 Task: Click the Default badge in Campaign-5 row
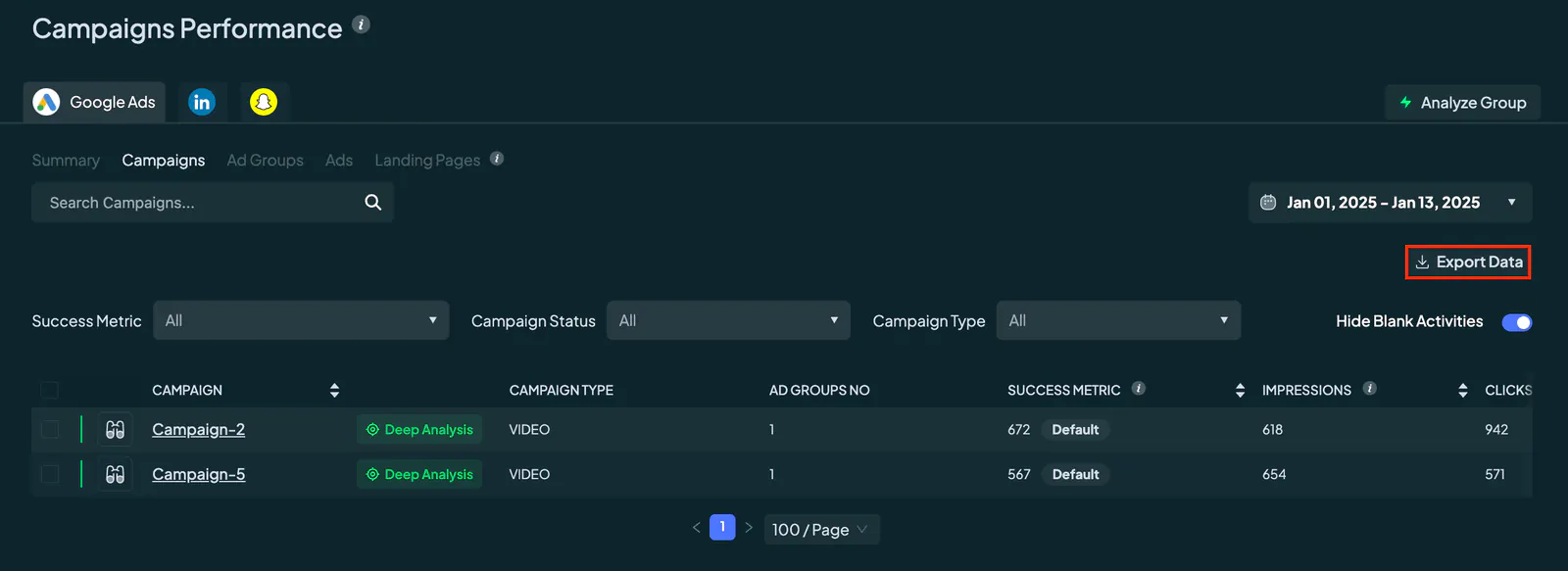pos(1075,475)
